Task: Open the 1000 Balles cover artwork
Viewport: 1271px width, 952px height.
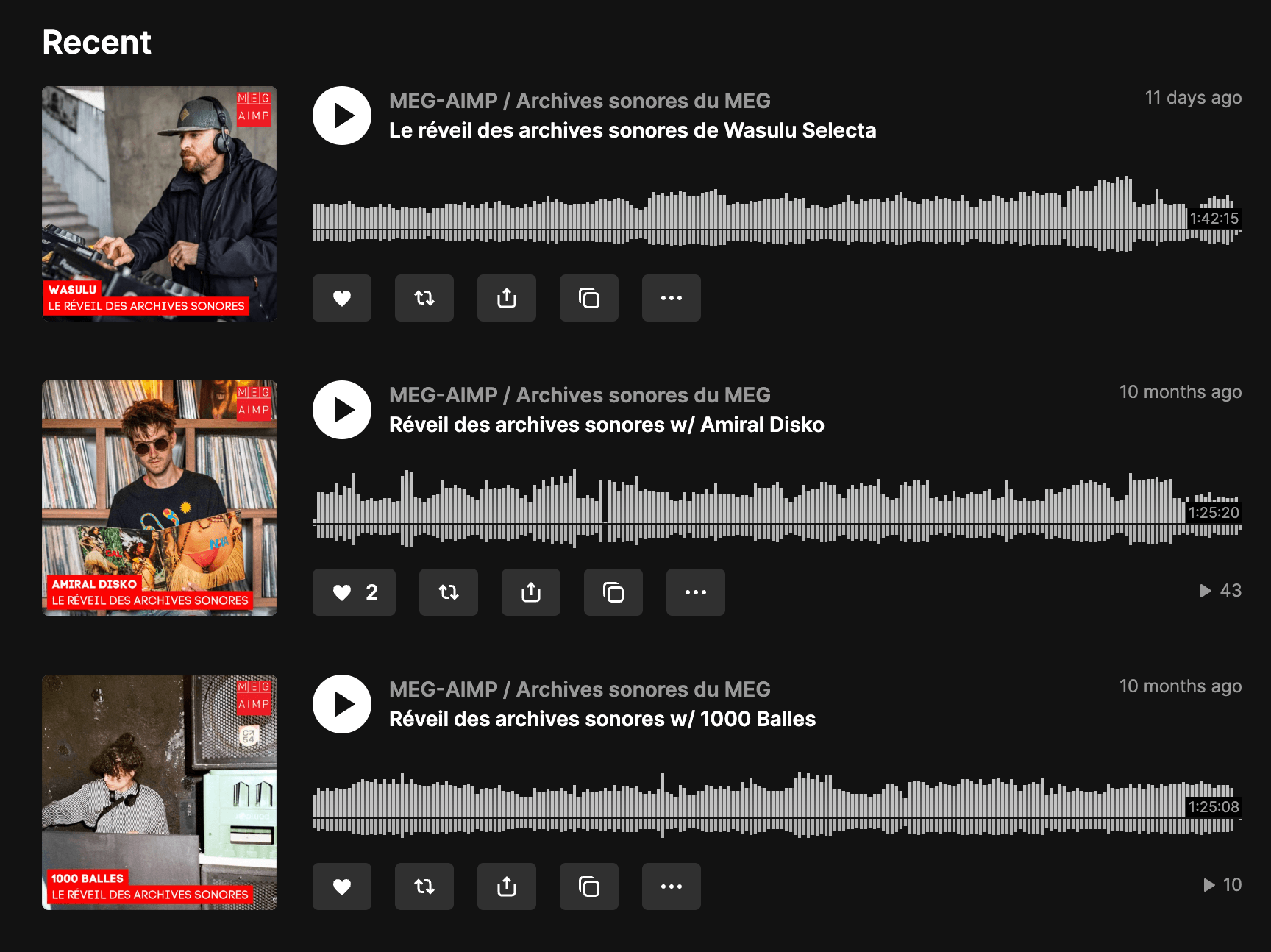Action: (160, 793)
